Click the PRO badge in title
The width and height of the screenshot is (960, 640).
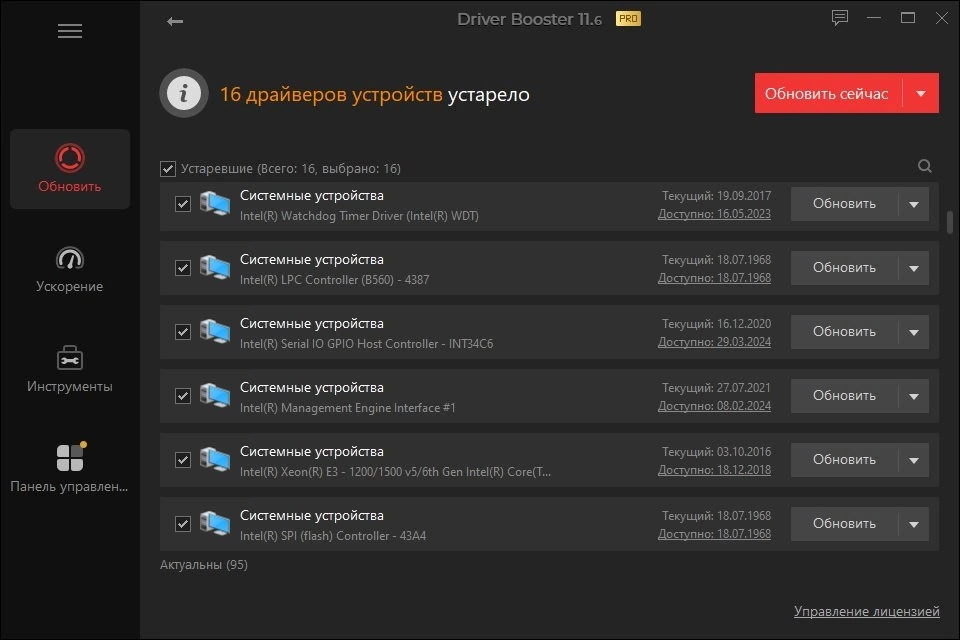coord(628,19)
